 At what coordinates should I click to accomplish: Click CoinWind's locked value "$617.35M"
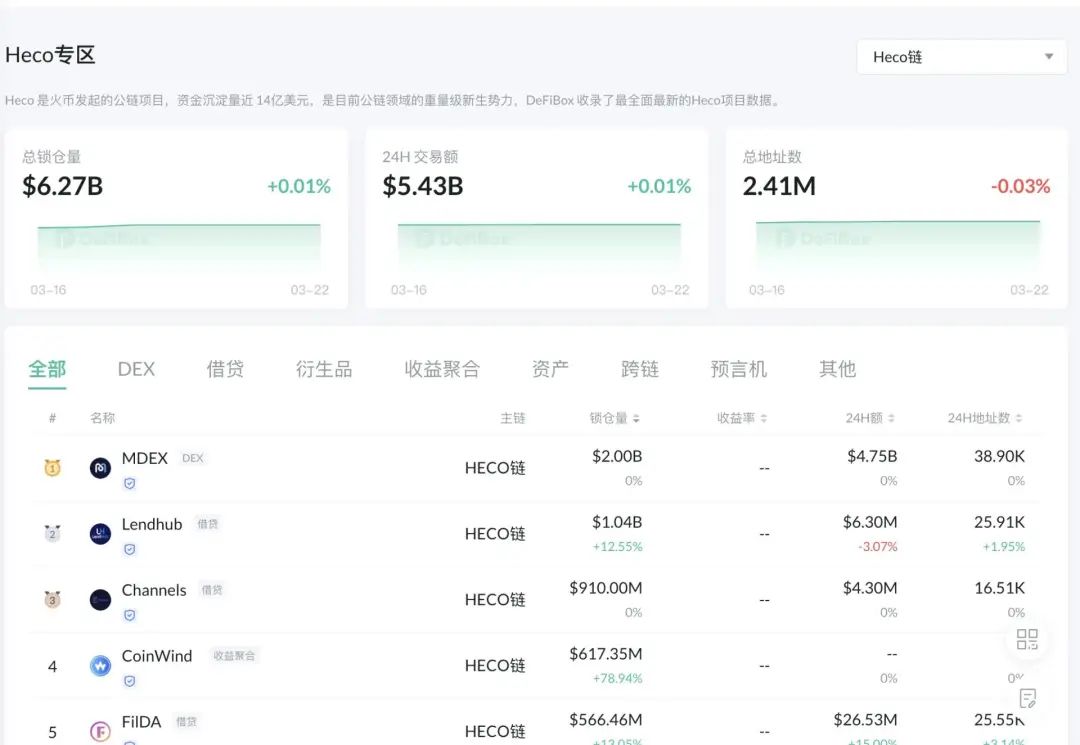tap(606, 654)
